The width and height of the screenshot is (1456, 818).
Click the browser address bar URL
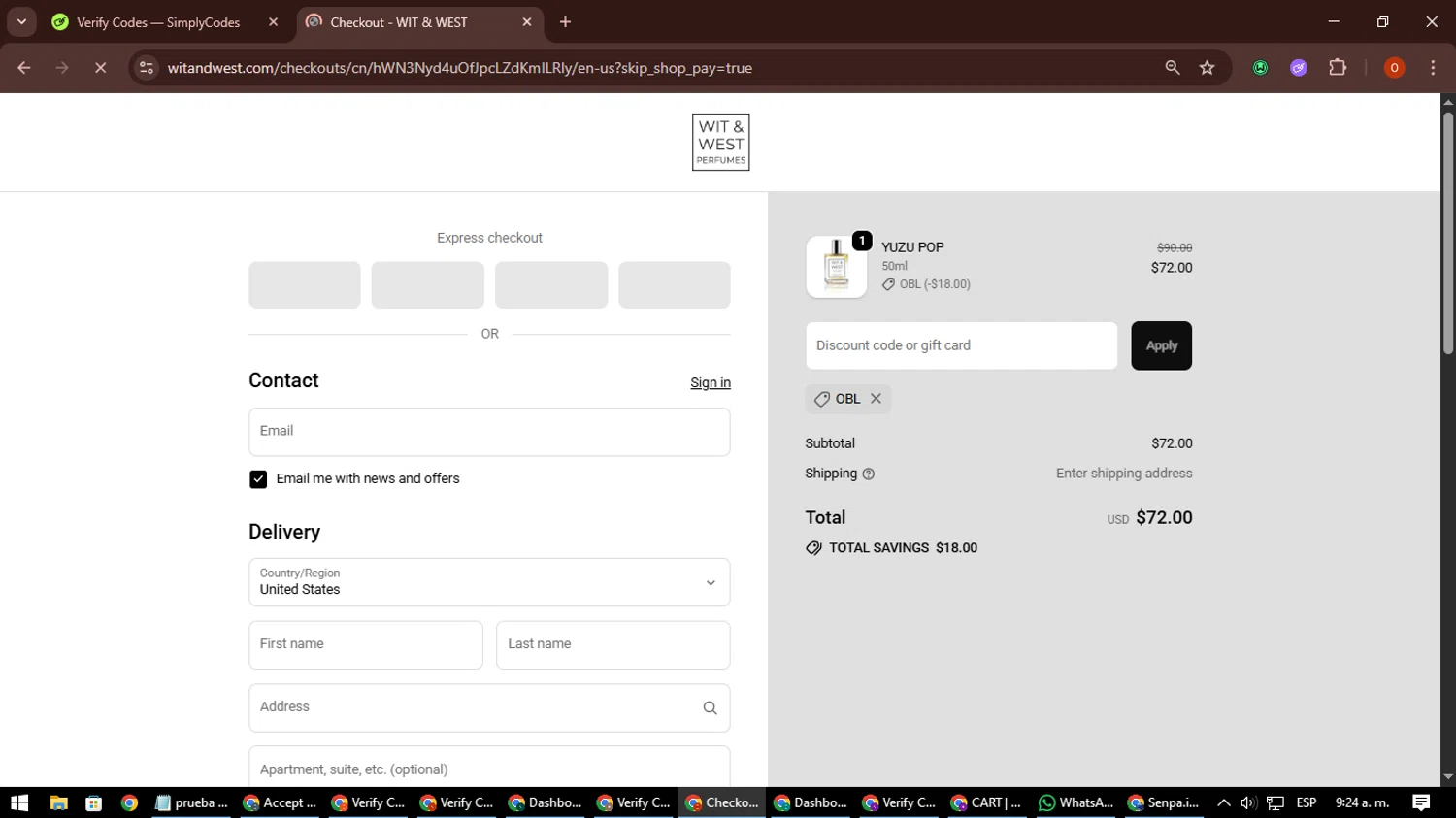tap(460, 68)
